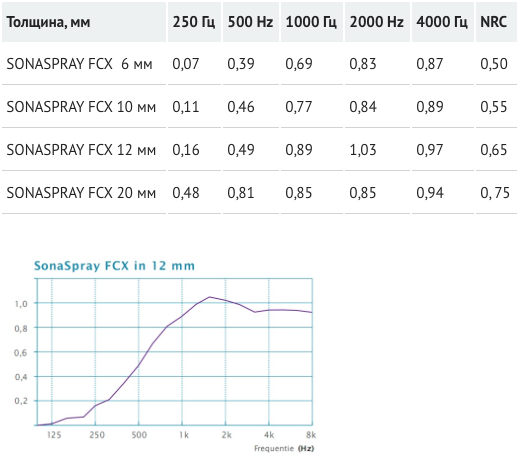
Task: Click the 8k label on chart x-axis
Action: (x=311, y=435)
